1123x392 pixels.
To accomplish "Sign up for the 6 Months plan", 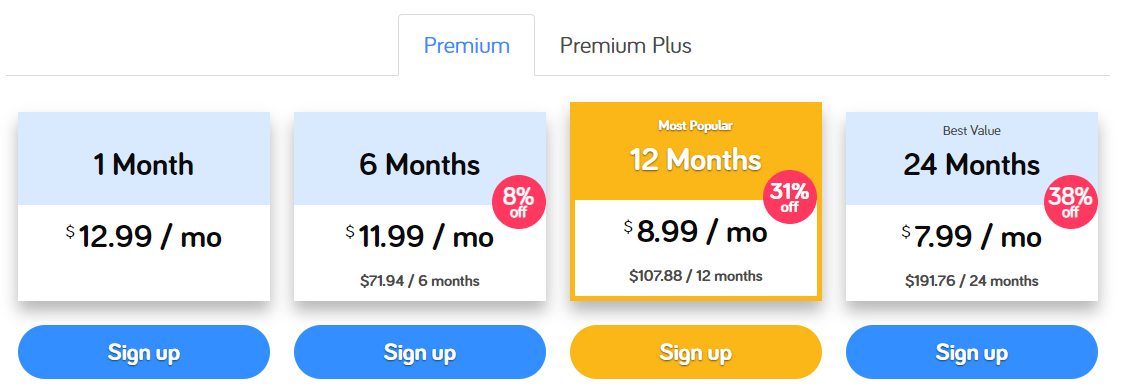I will point(420,352).
